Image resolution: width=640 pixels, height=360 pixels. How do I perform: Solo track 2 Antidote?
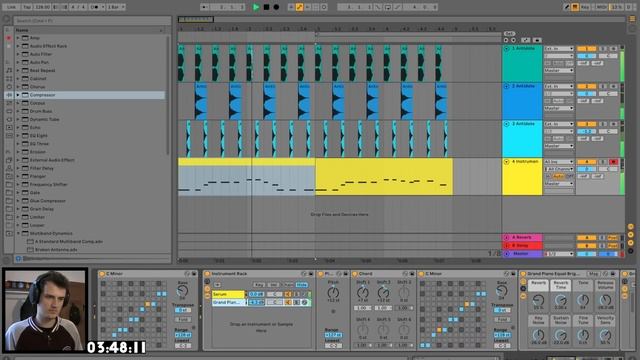(x=602, y=86)
